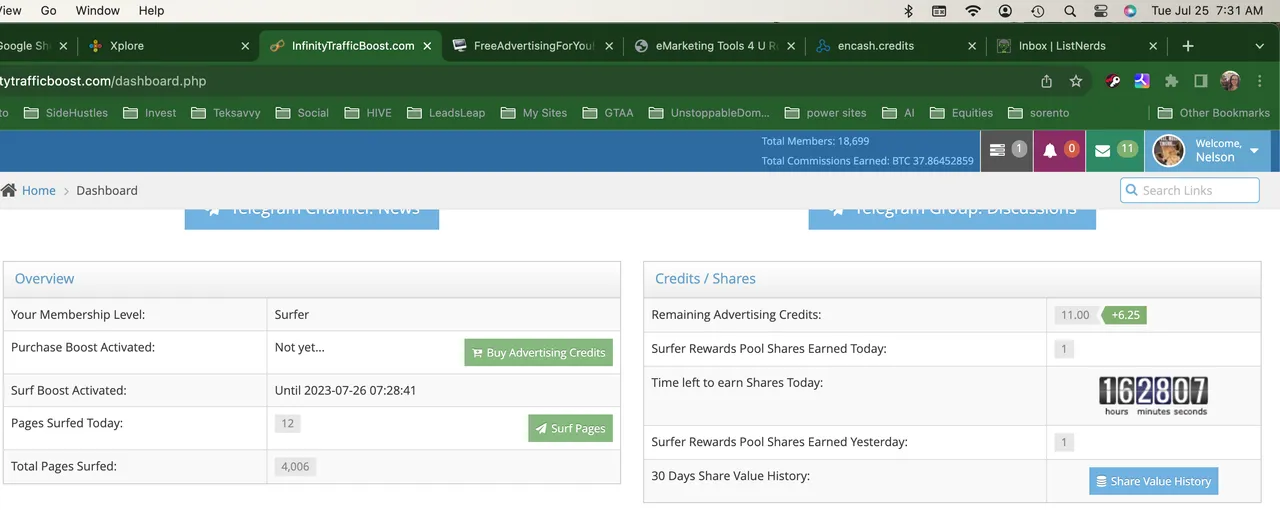The image size is (1280, 510).
Task: Click the Pages Surfed Today value 12
Action: tap(287, 424)
